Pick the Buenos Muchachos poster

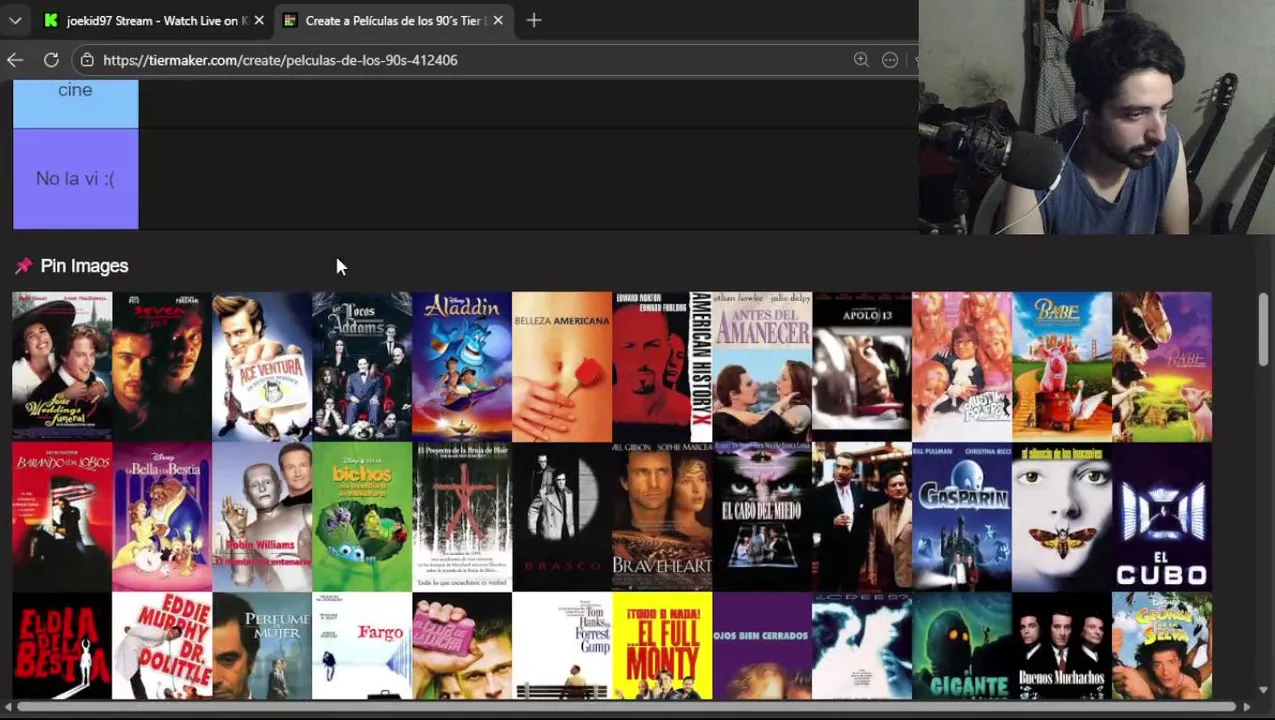[1062, 646]
